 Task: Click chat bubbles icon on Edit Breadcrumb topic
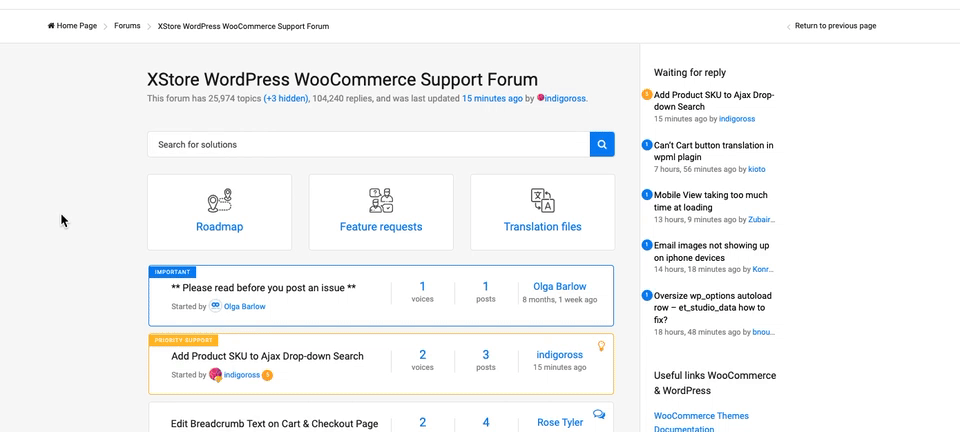click(599, 414)
